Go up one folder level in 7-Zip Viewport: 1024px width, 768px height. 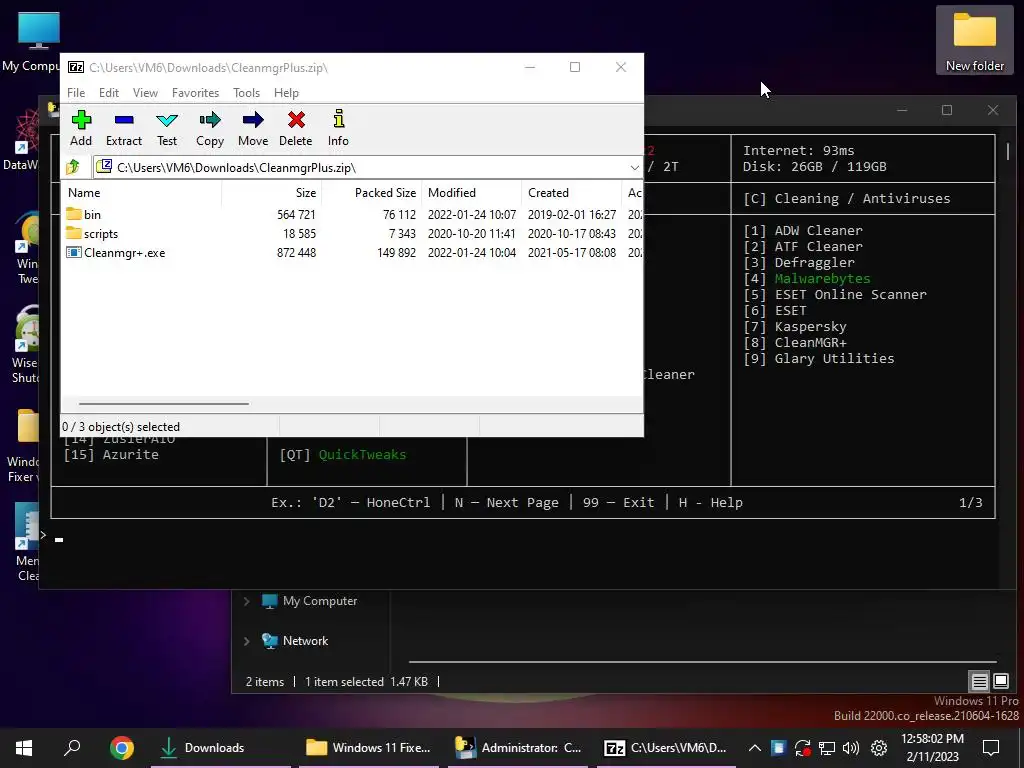point(73,167)
